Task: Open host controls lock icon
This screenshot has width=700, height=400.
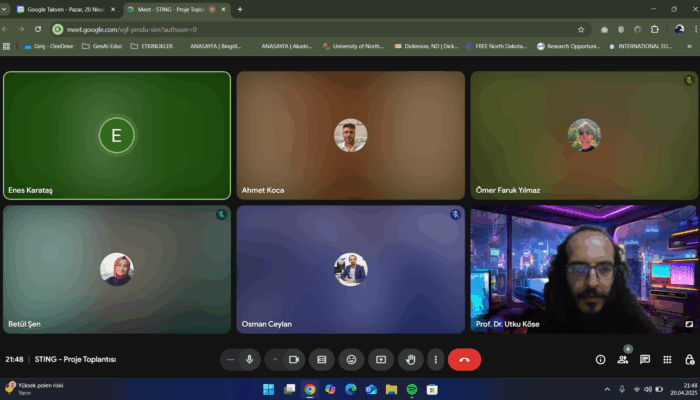Action: click(x=688, y=359)
